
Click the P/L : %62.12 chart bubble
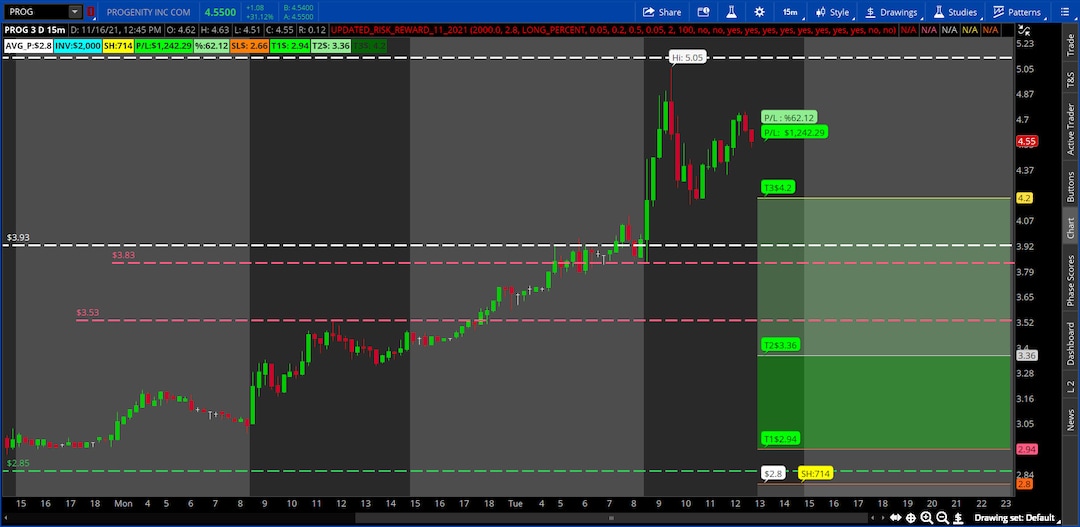point(789,118)
